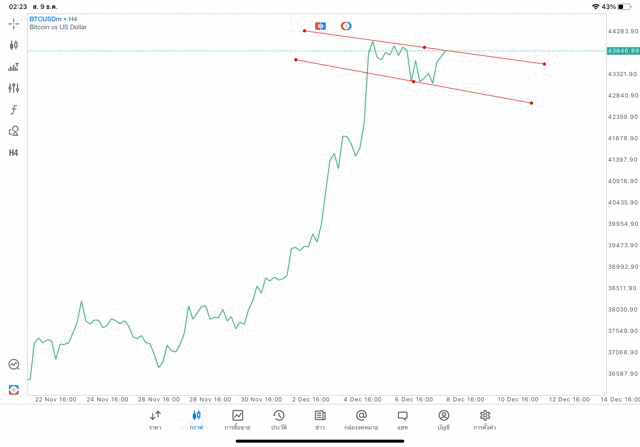
Task: Switch to the การซื้อขาย trade tab
Action: (x=237, y=419)
